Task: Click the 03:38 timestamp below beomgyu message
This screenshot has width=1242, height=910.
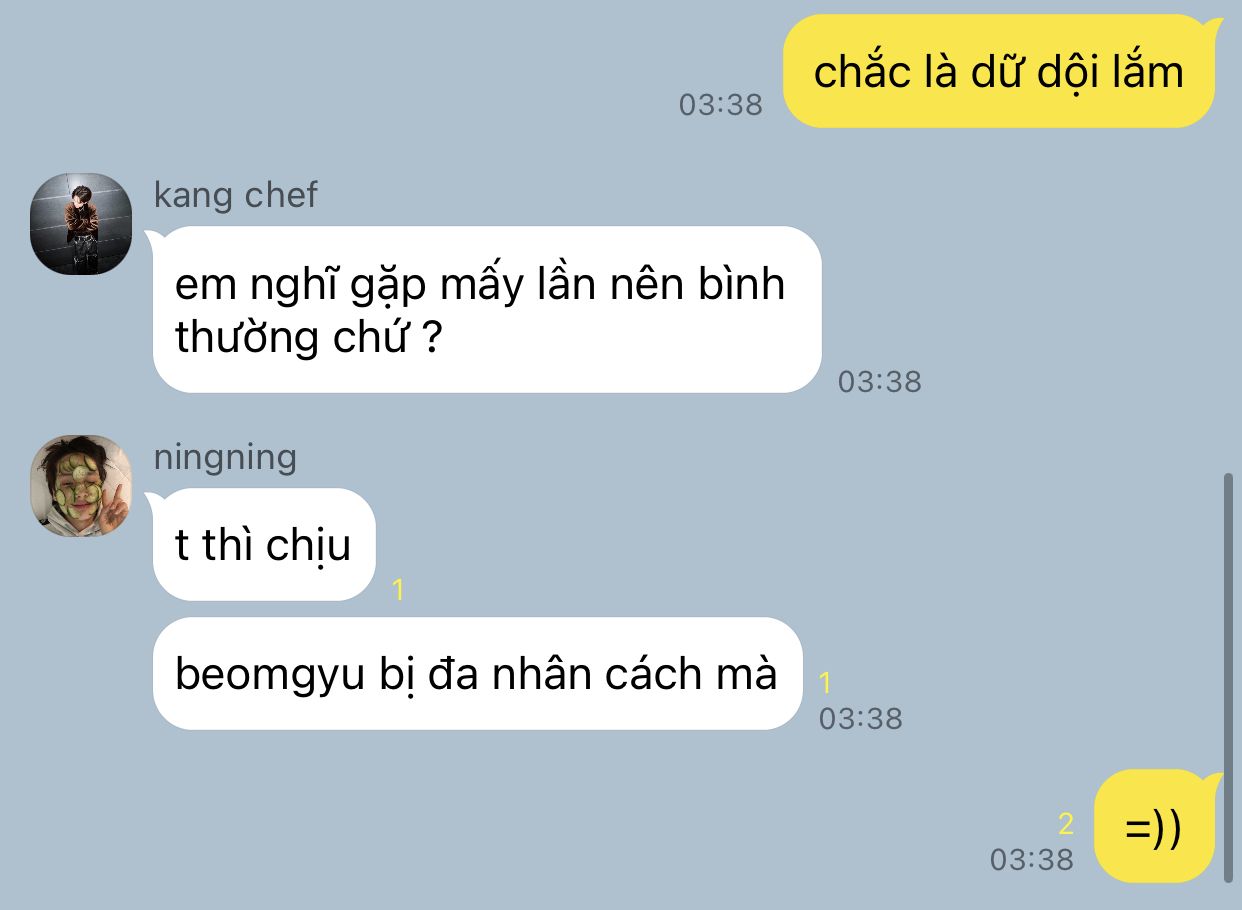Action: coord(861,718)
